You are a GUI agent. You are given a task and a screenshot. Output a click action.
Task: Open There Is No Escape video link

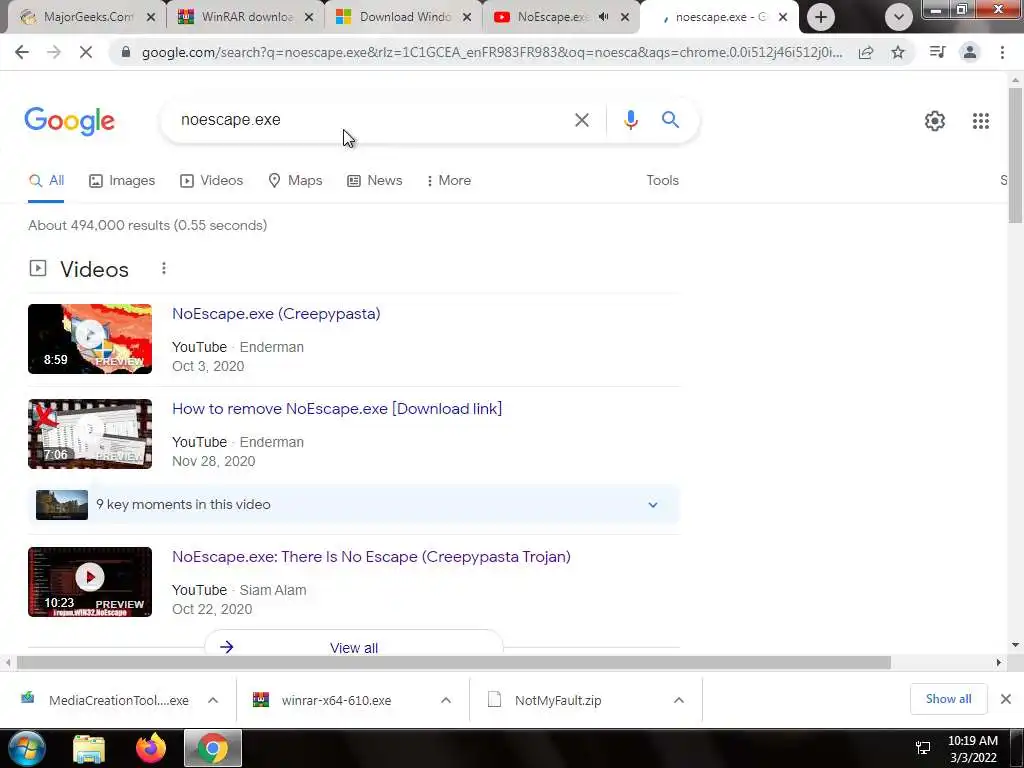[372, 557]
